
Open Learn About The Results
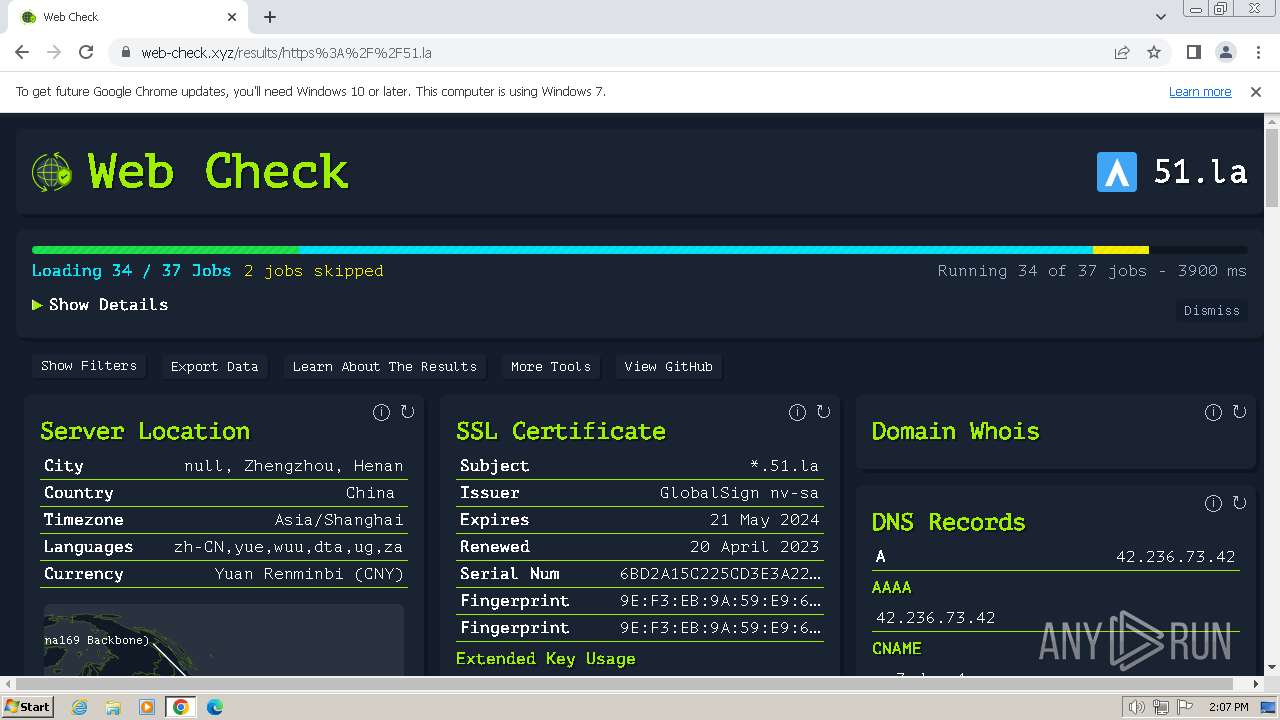pos(385,367)
